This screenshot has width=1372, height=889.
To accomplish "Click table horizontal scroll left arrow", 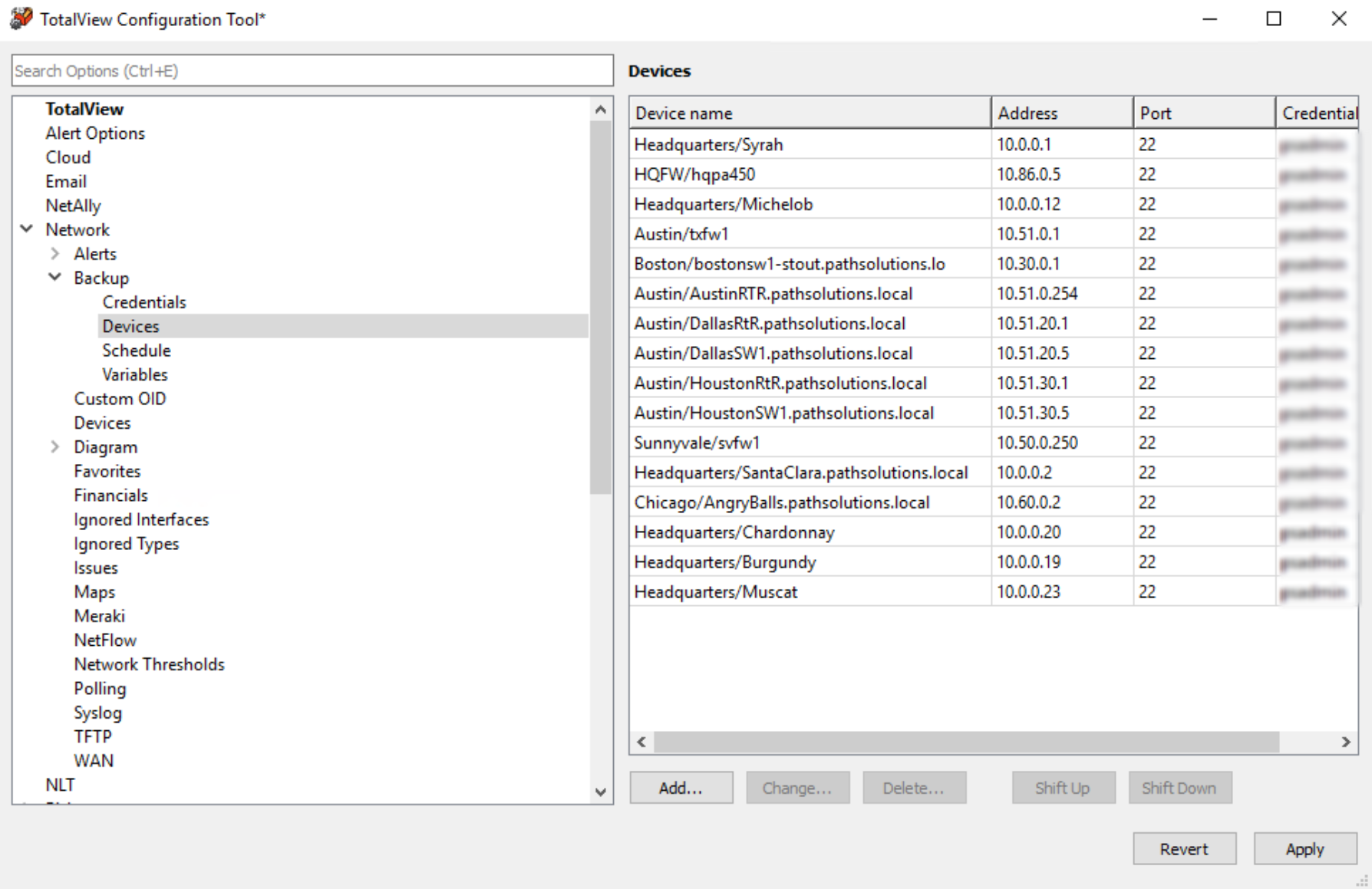I will point(642,742).
